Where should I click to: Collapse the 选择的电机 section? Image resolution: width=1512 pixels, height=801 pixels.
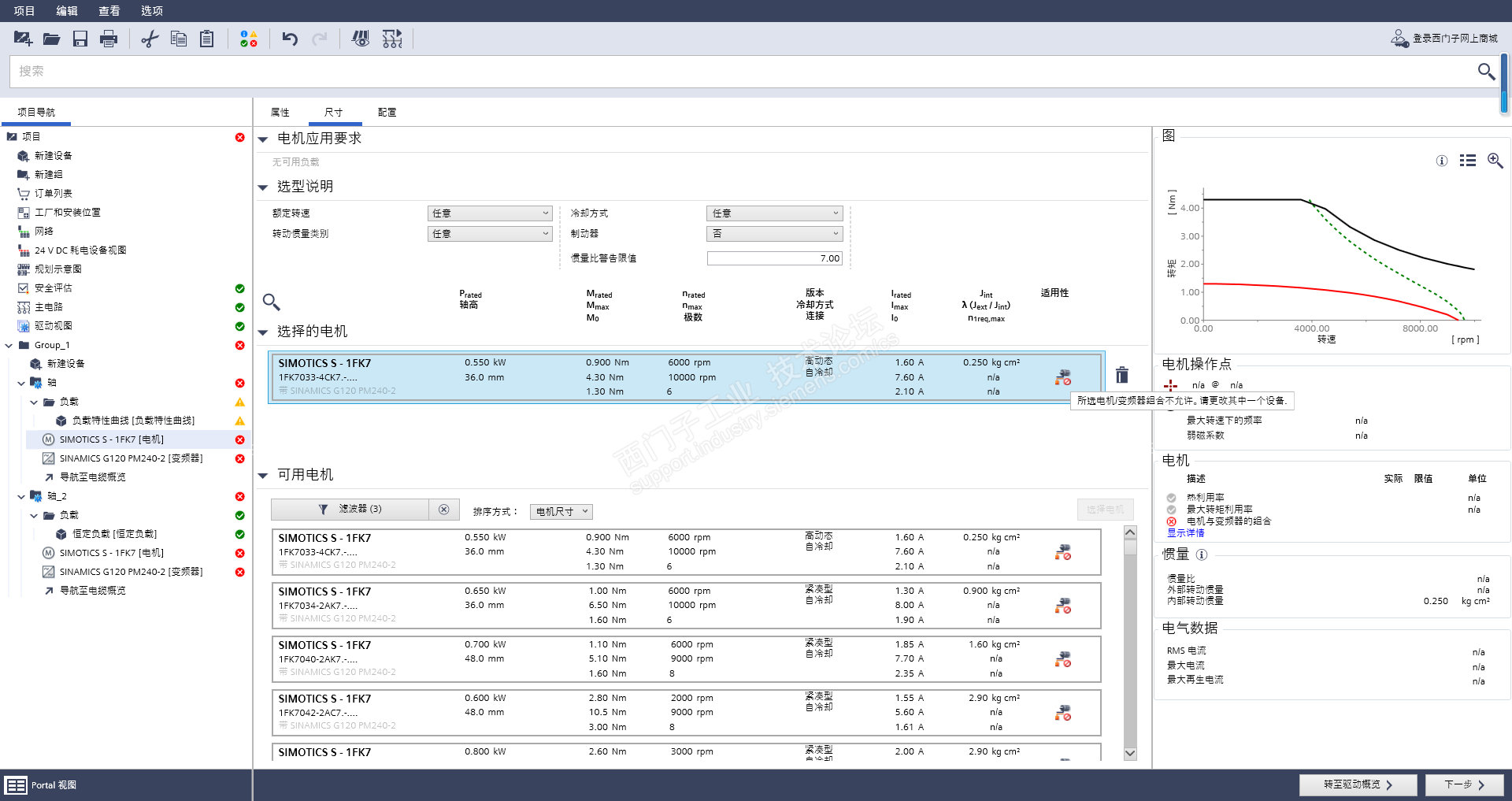pos(263,332)
